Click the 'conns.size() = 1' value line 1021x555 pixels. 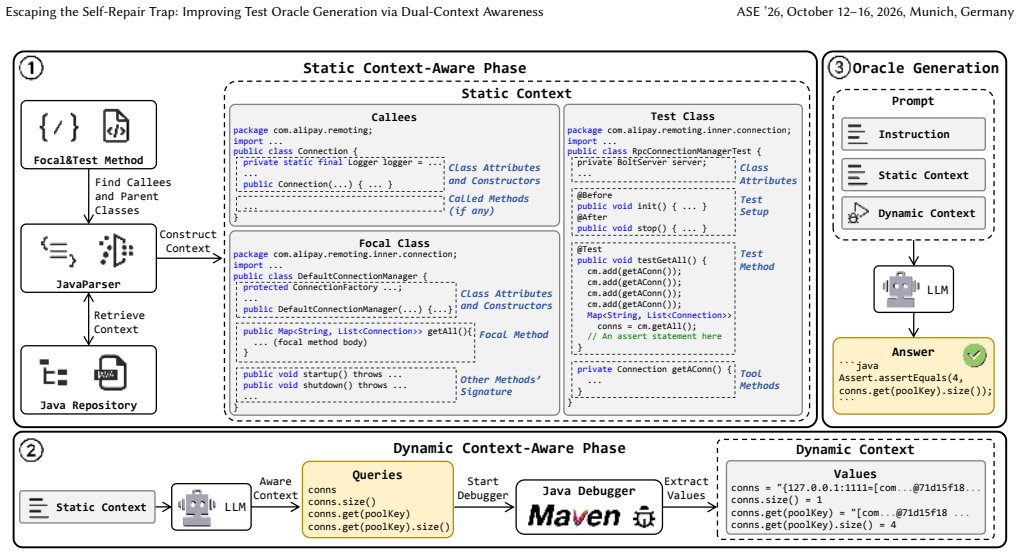776,500
